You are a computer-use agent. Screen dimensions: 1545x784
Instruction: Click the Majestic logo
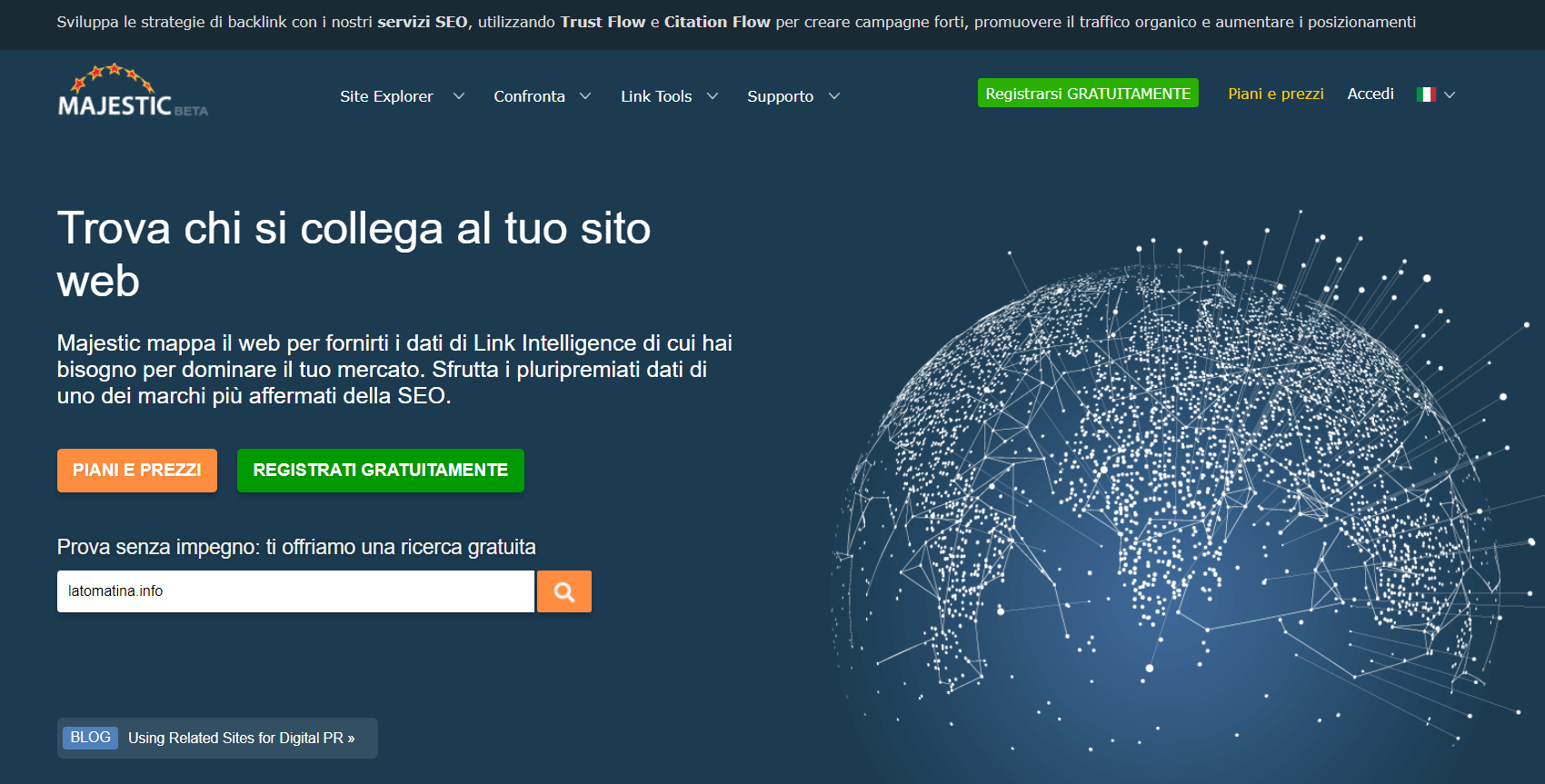click(x=133, y=91)
